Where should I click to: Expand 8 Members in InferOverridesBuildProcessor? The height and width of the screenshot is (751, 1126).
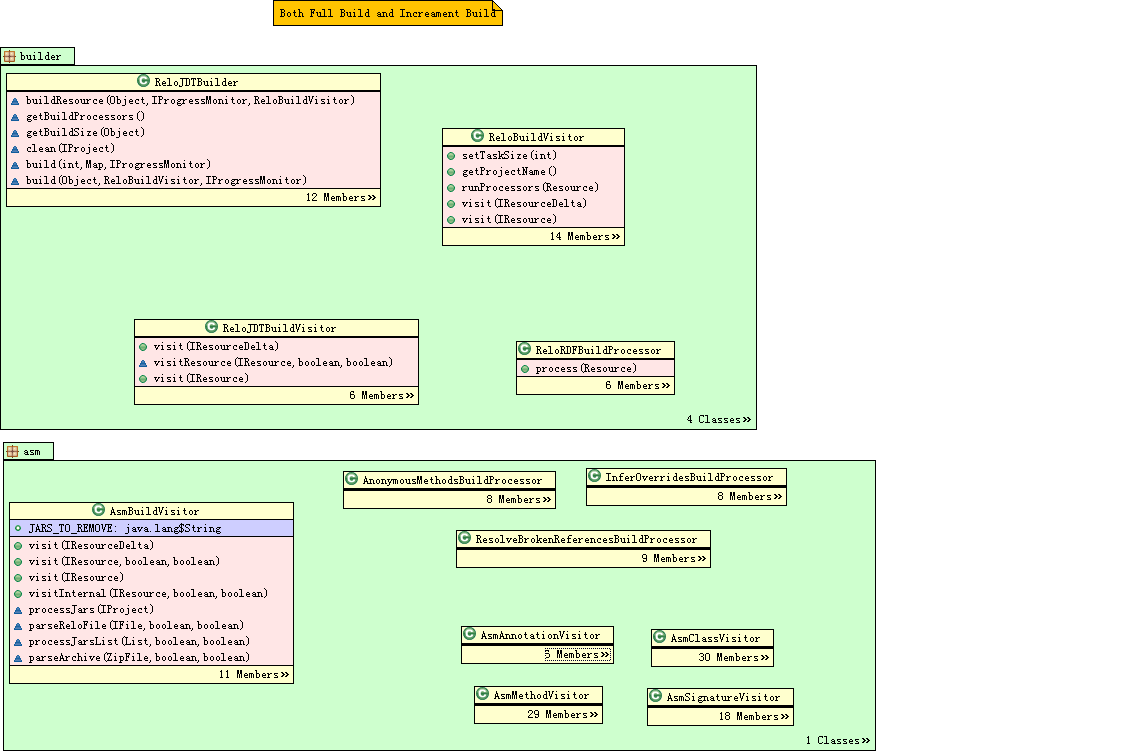coord(750,497)
